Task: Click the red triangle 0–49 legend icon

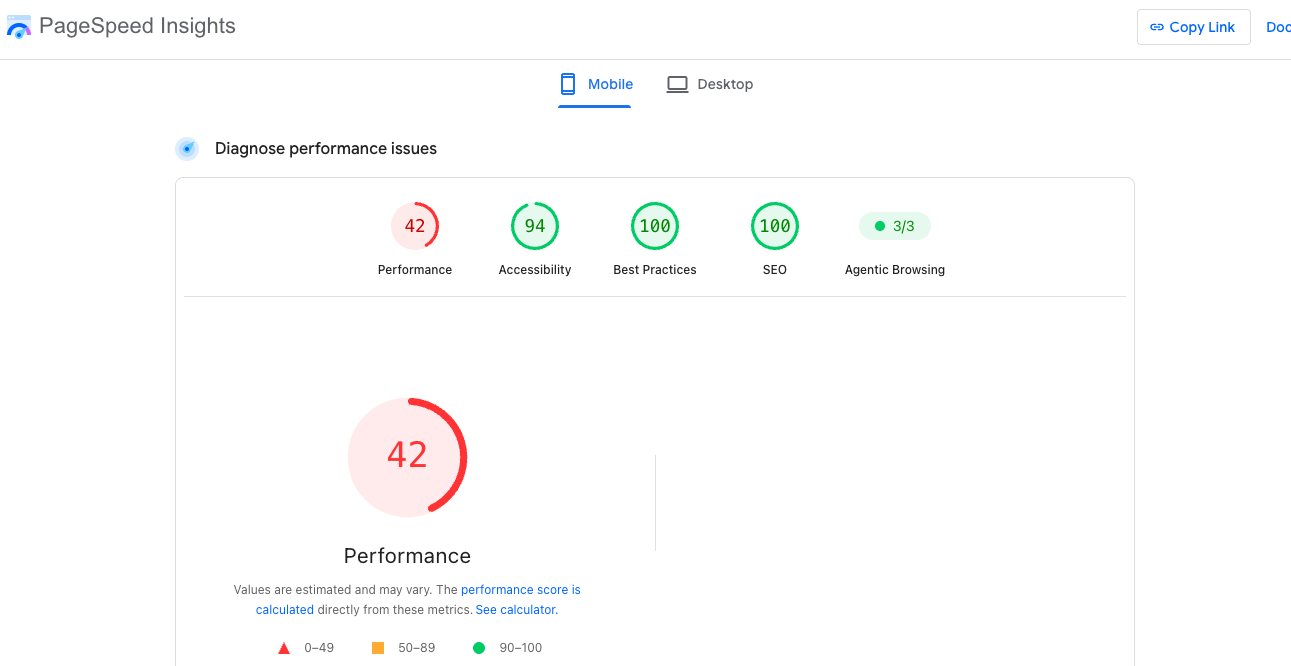Action: tap(284, 648)
